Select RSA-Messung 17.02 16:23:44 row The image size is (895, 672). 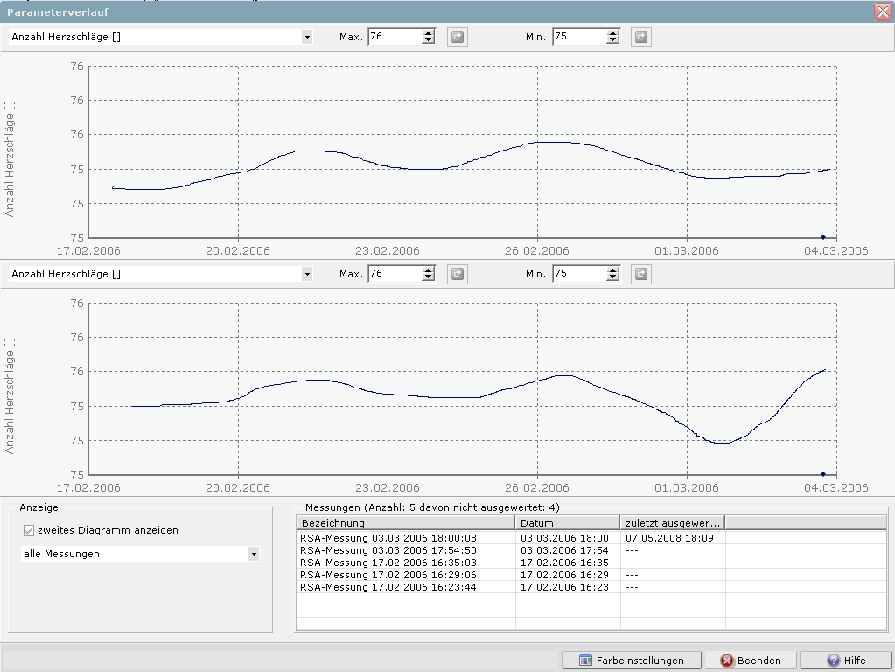point(405,588)
